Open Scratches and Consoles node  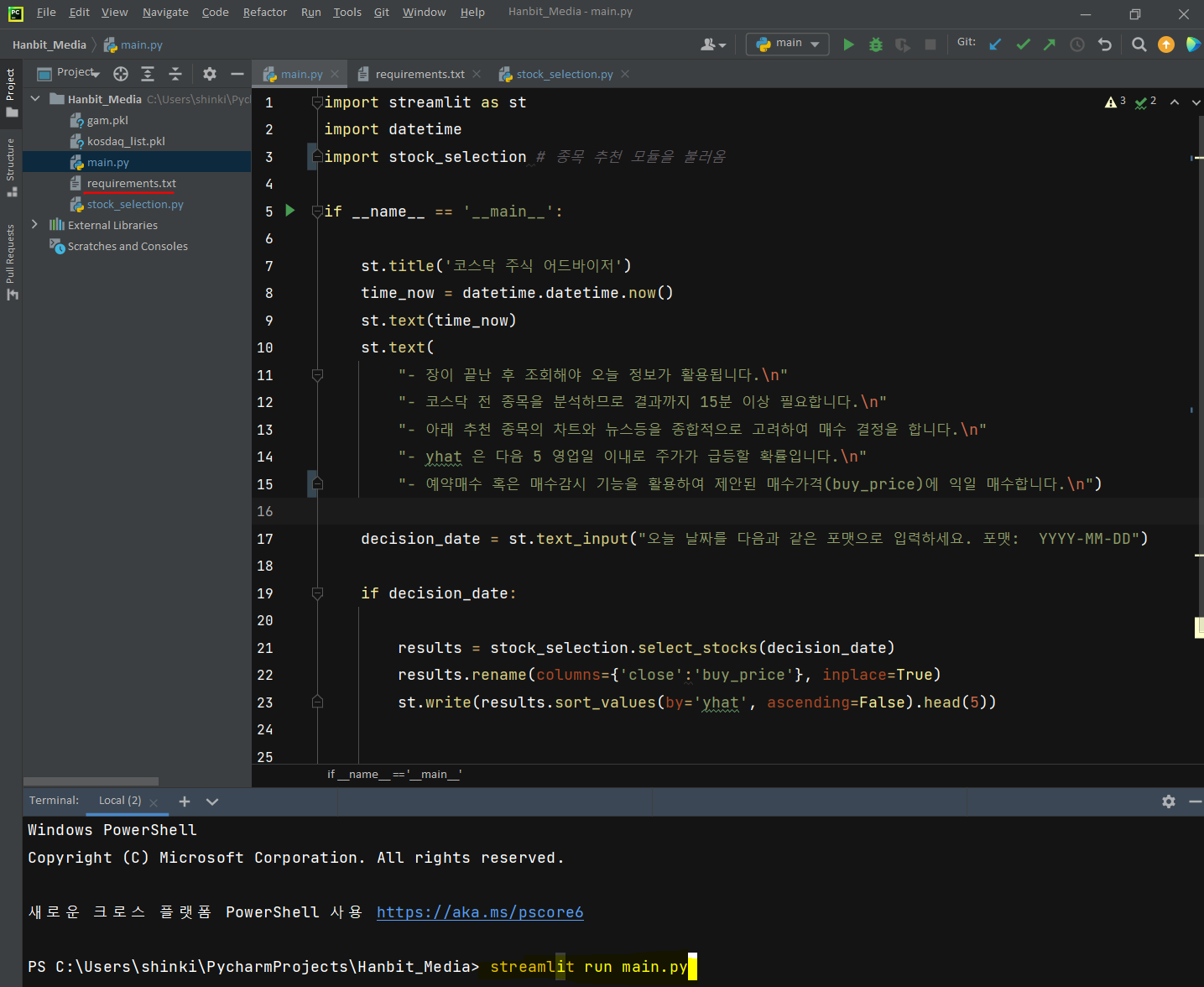pos(128,246)
